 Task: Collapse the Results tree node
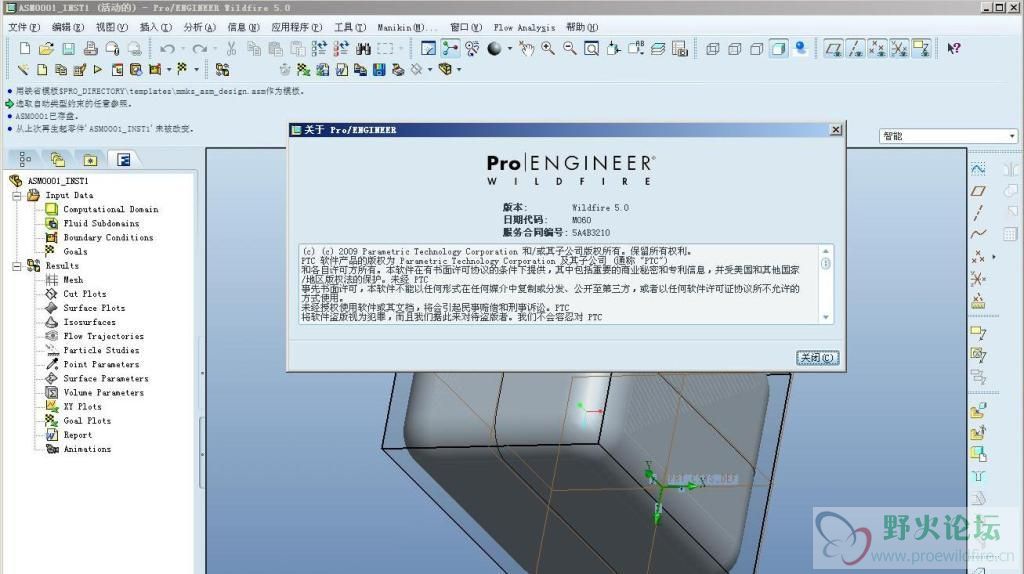coord(17,266)
